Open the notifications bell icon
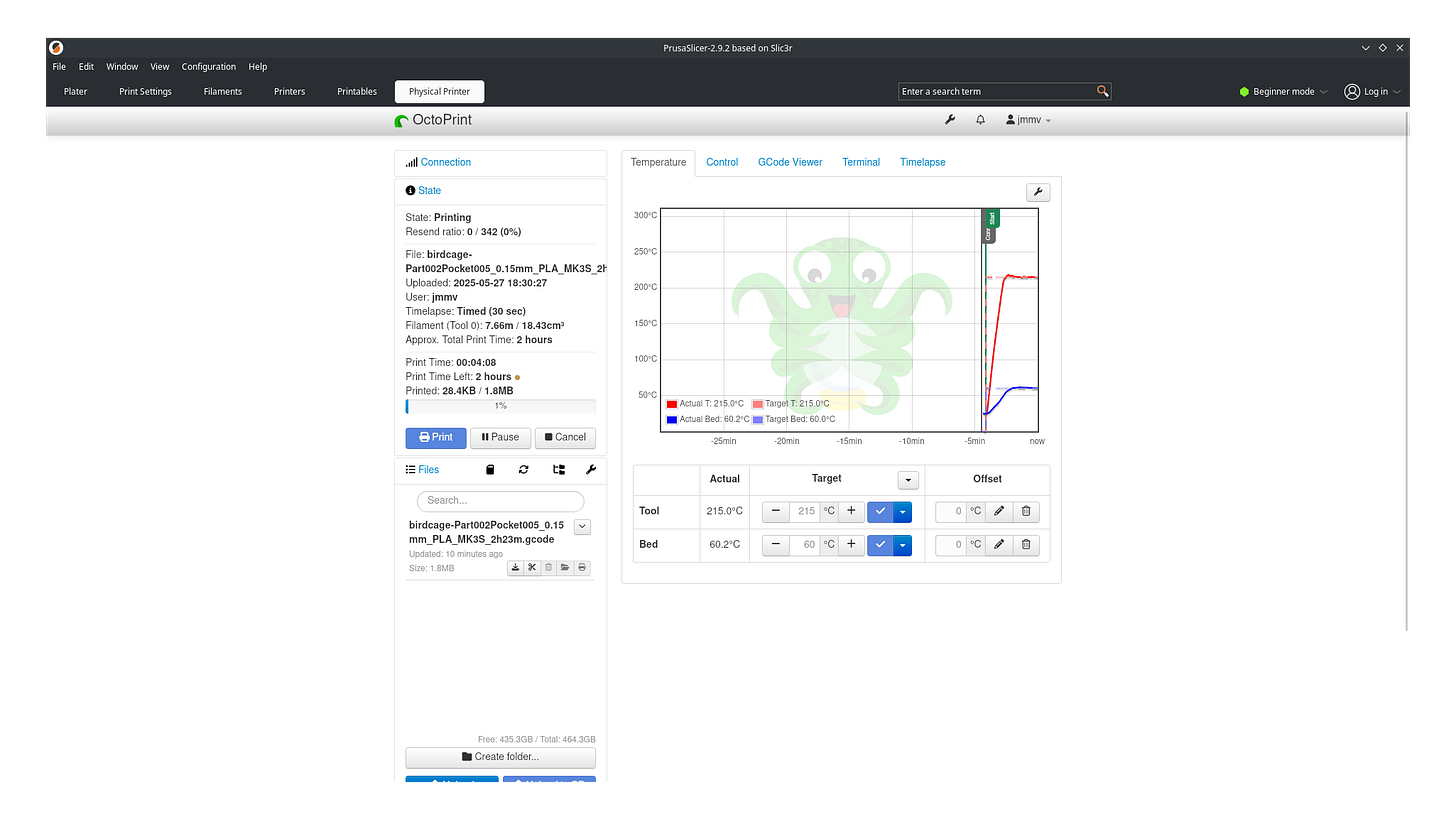 pos(980,120)
